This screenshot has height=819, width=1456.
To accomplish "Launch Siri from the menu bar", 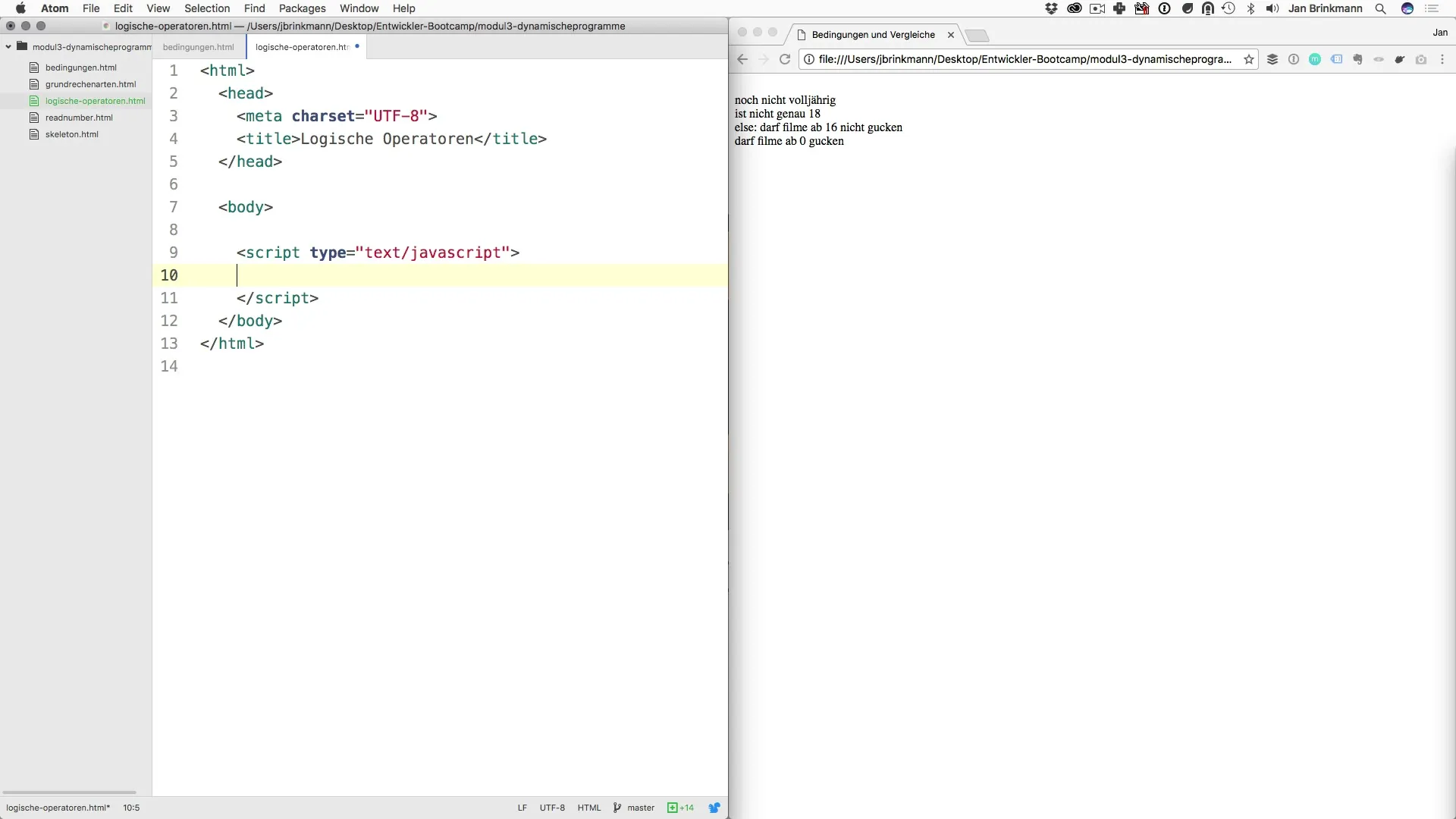I will 1407,8.
